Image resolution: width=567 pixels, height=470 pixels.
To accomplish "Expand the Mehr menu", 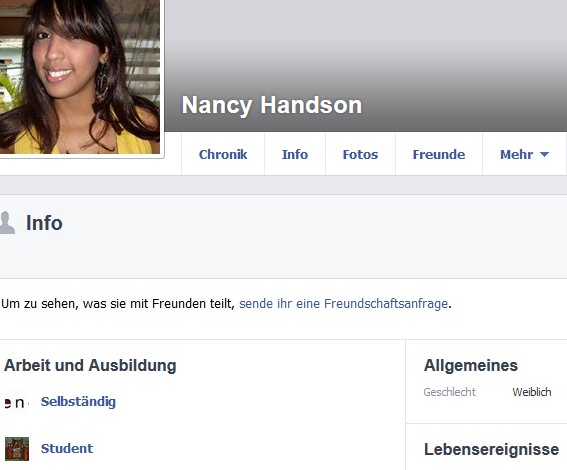I will pyautogui.click(x=524, y=154).
